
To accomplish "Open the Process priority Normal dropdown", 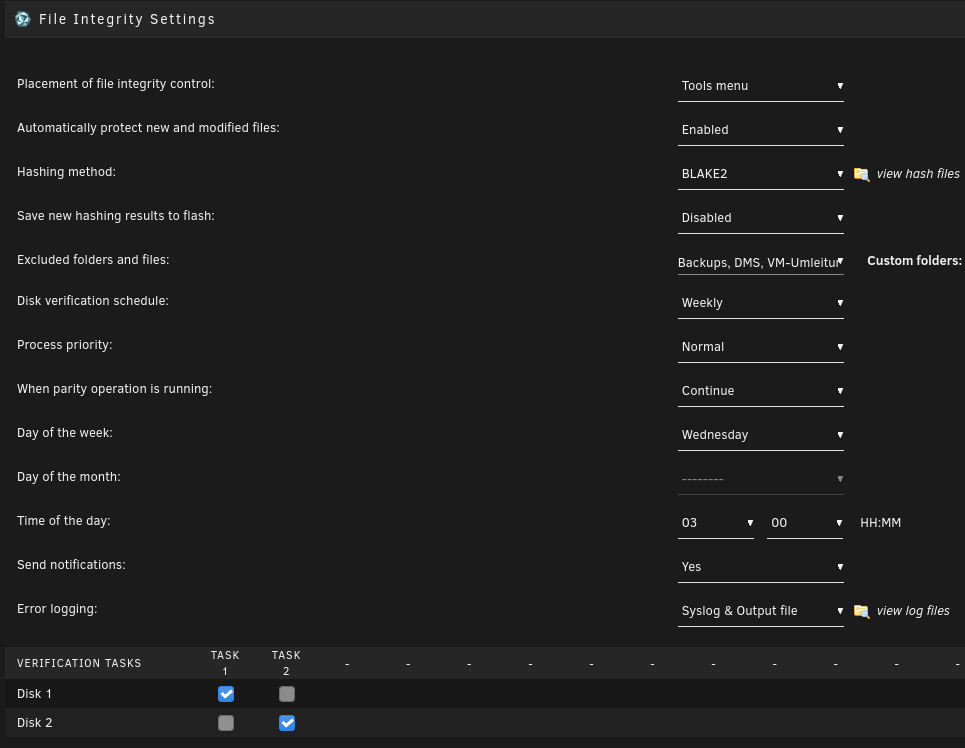I will coord(761,347).
